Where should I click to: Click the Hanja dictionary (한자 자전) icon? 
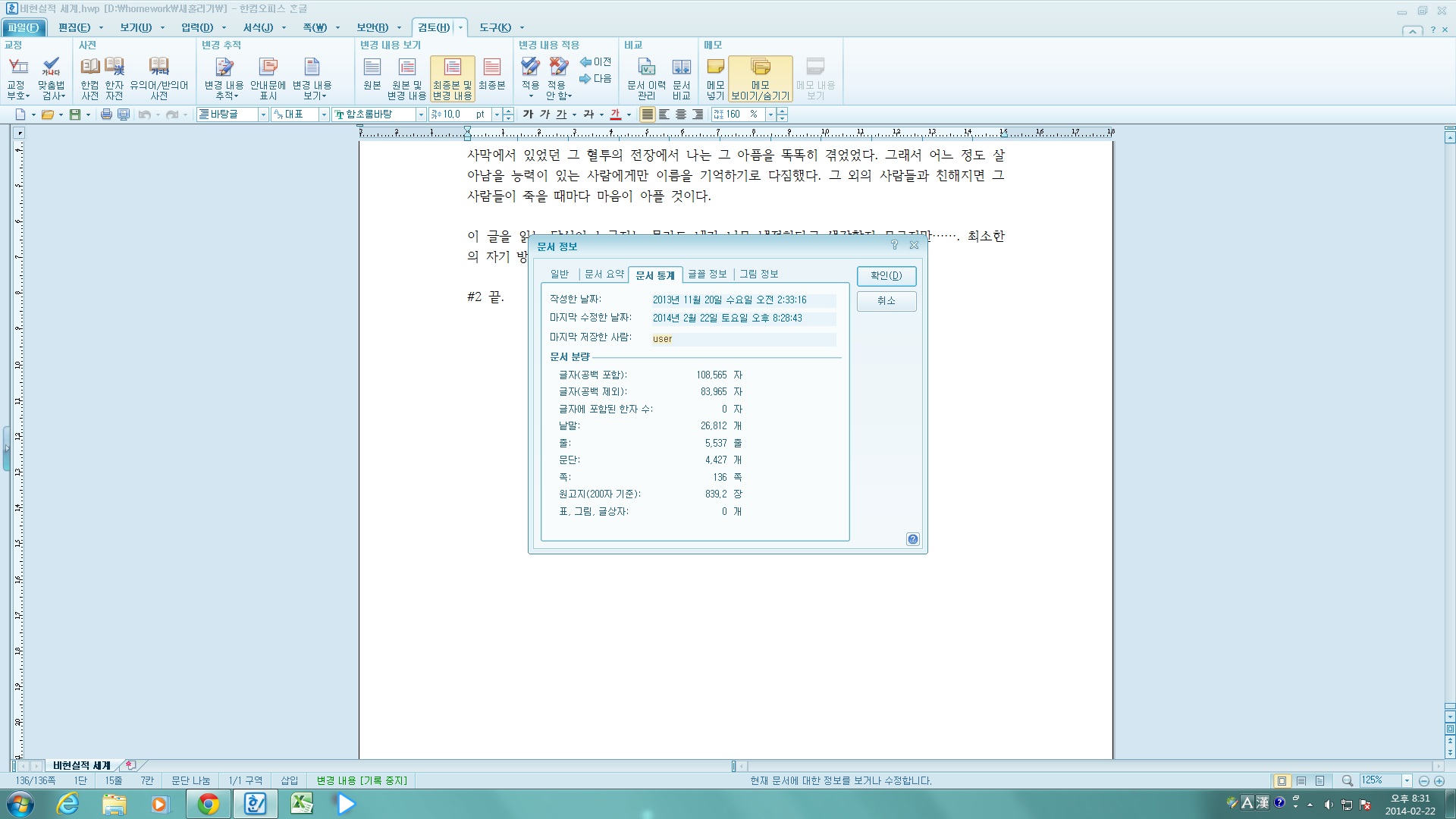(115, 77)
